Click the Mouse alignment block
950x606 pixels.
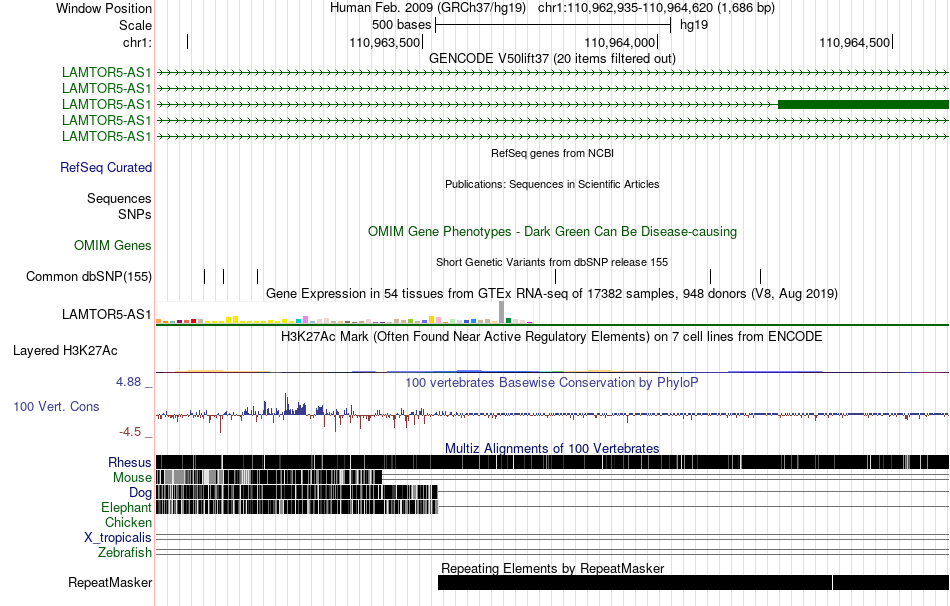click(269, 478)
